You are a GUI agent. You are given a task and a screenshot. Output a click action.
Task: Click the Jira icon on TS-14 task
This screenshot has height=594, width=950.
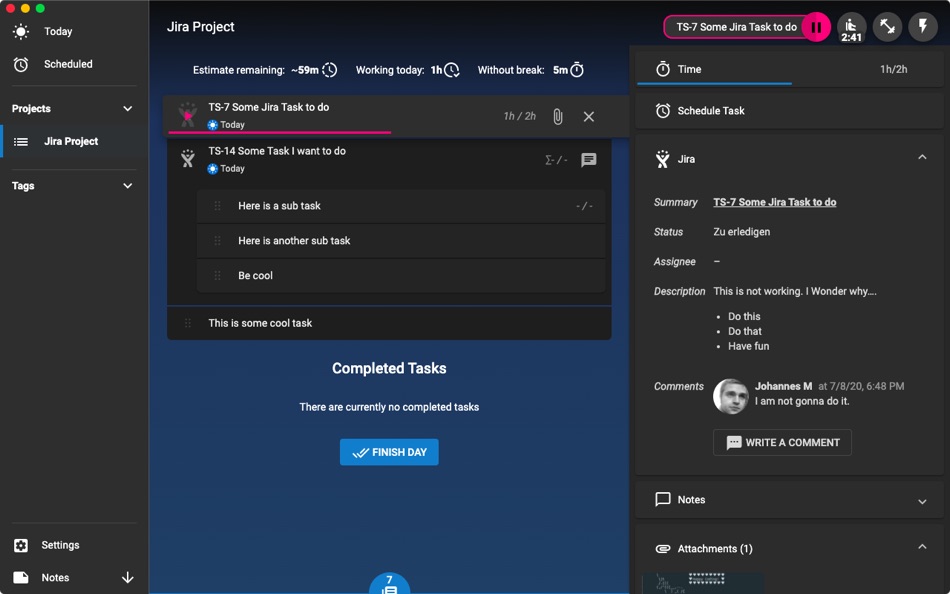tap(188, 159)
